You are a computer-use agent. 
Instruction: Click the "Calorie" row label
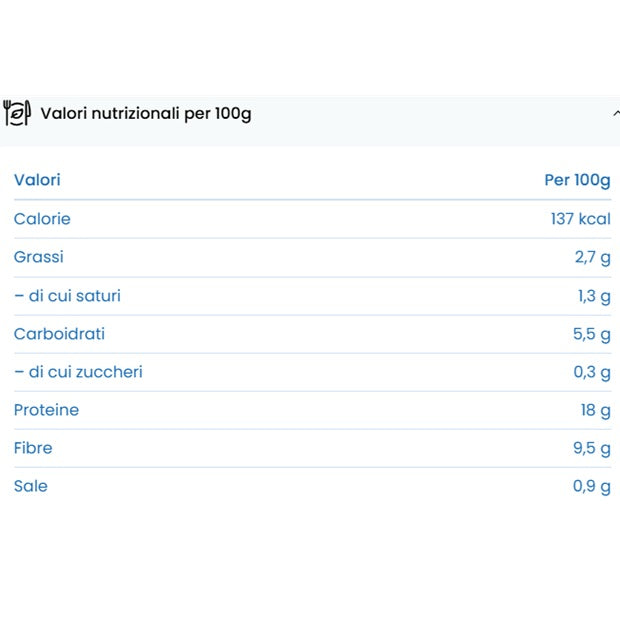pos(42,219)
